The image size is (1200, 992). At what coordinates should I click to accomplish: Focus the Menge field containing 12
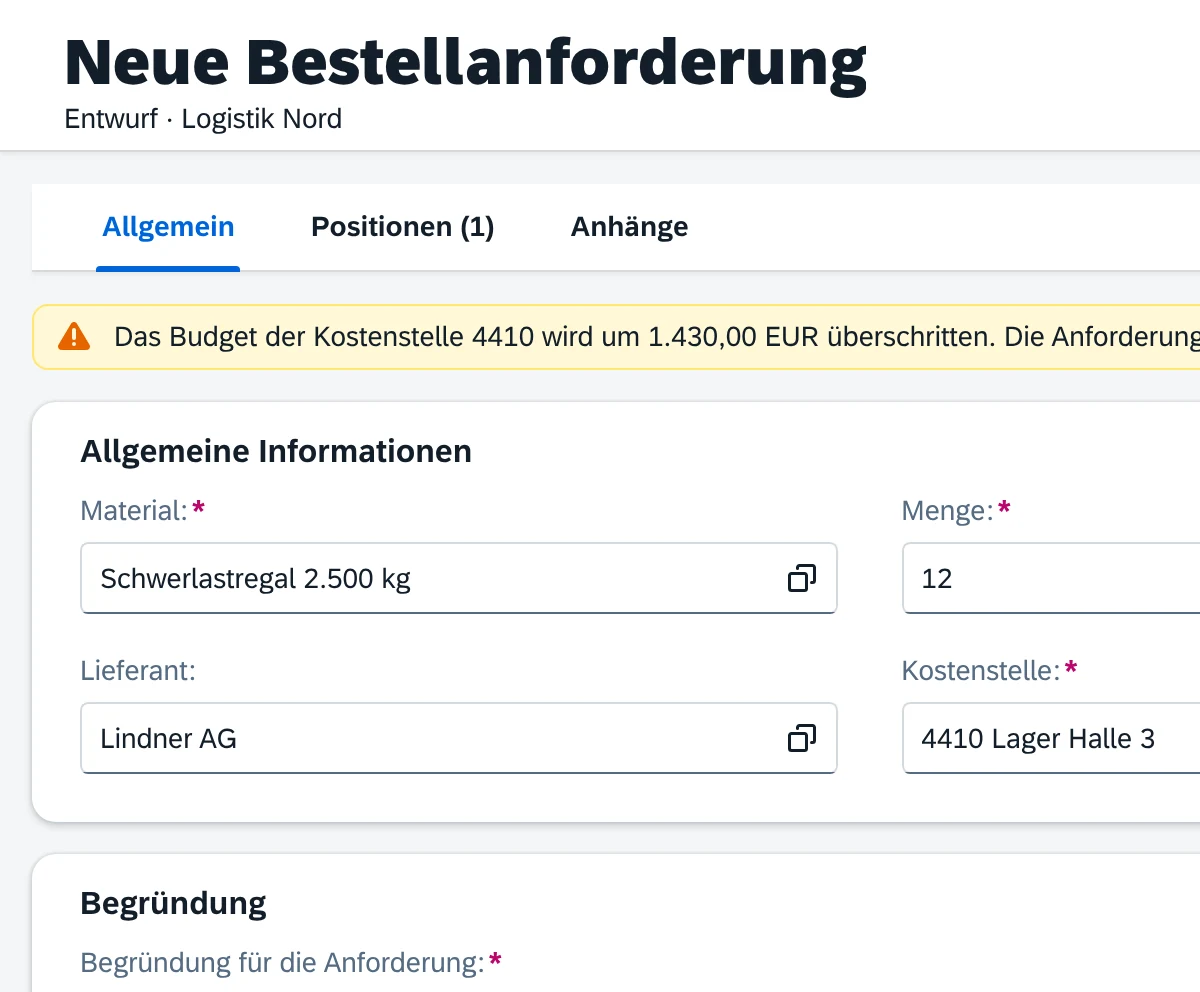point(1051,578)
